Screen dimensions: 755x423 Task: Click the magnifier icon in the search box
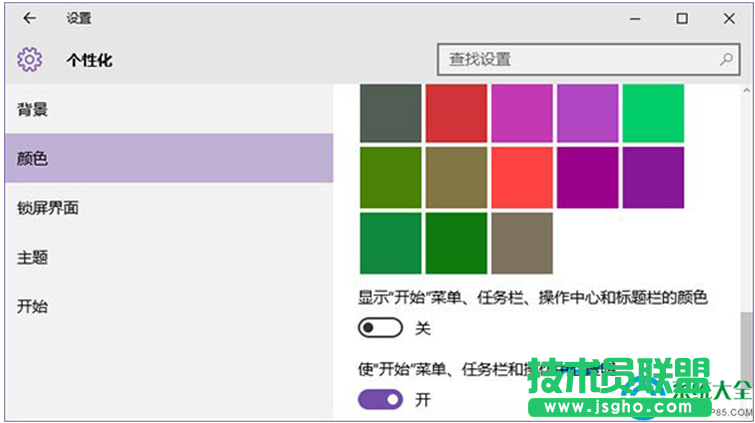coord(726,60)
